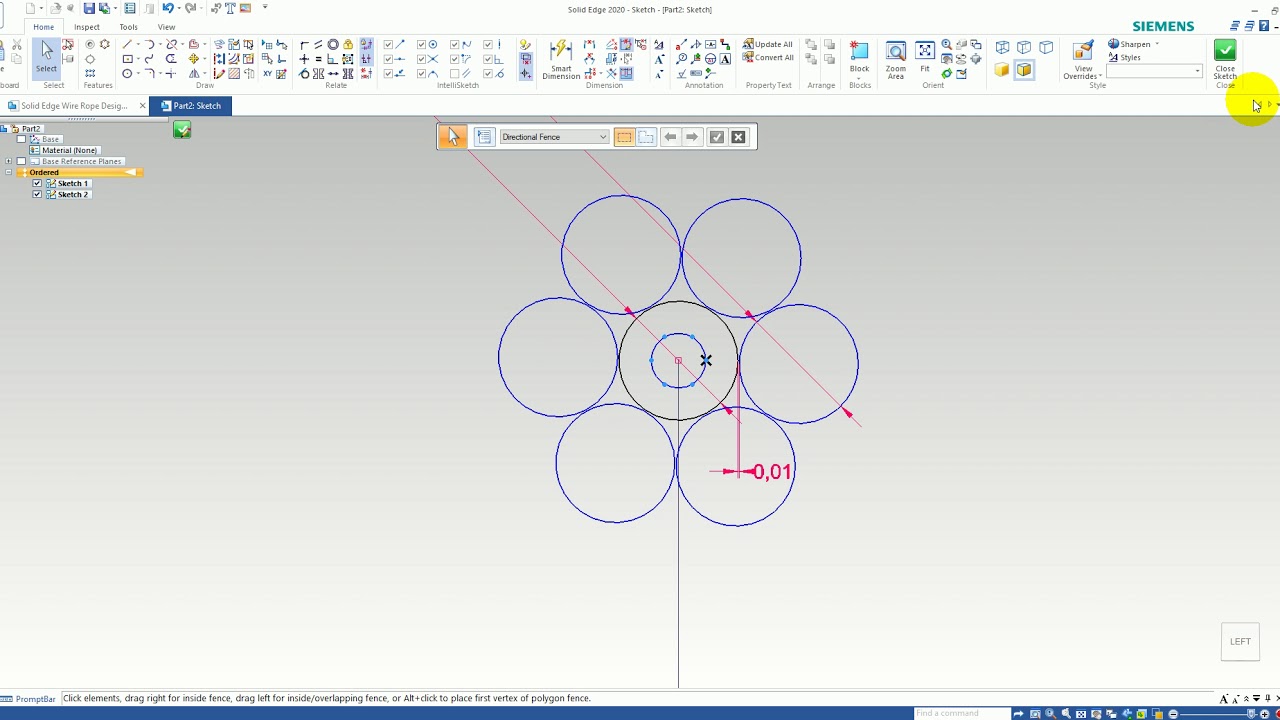Expand the View Overrides dropdown arrow
This screenshot has width=1280, height=720.
tap(1100, 76)
